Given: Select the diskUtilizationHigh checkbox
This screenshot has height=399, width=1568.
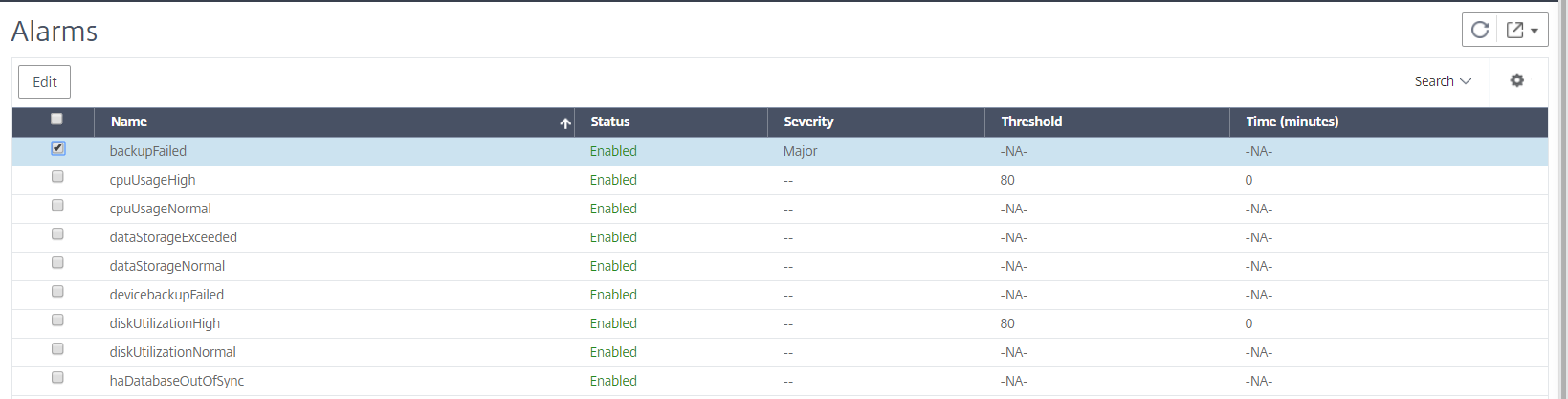Looking at the screenshot, I should click(x=57, y=321).
